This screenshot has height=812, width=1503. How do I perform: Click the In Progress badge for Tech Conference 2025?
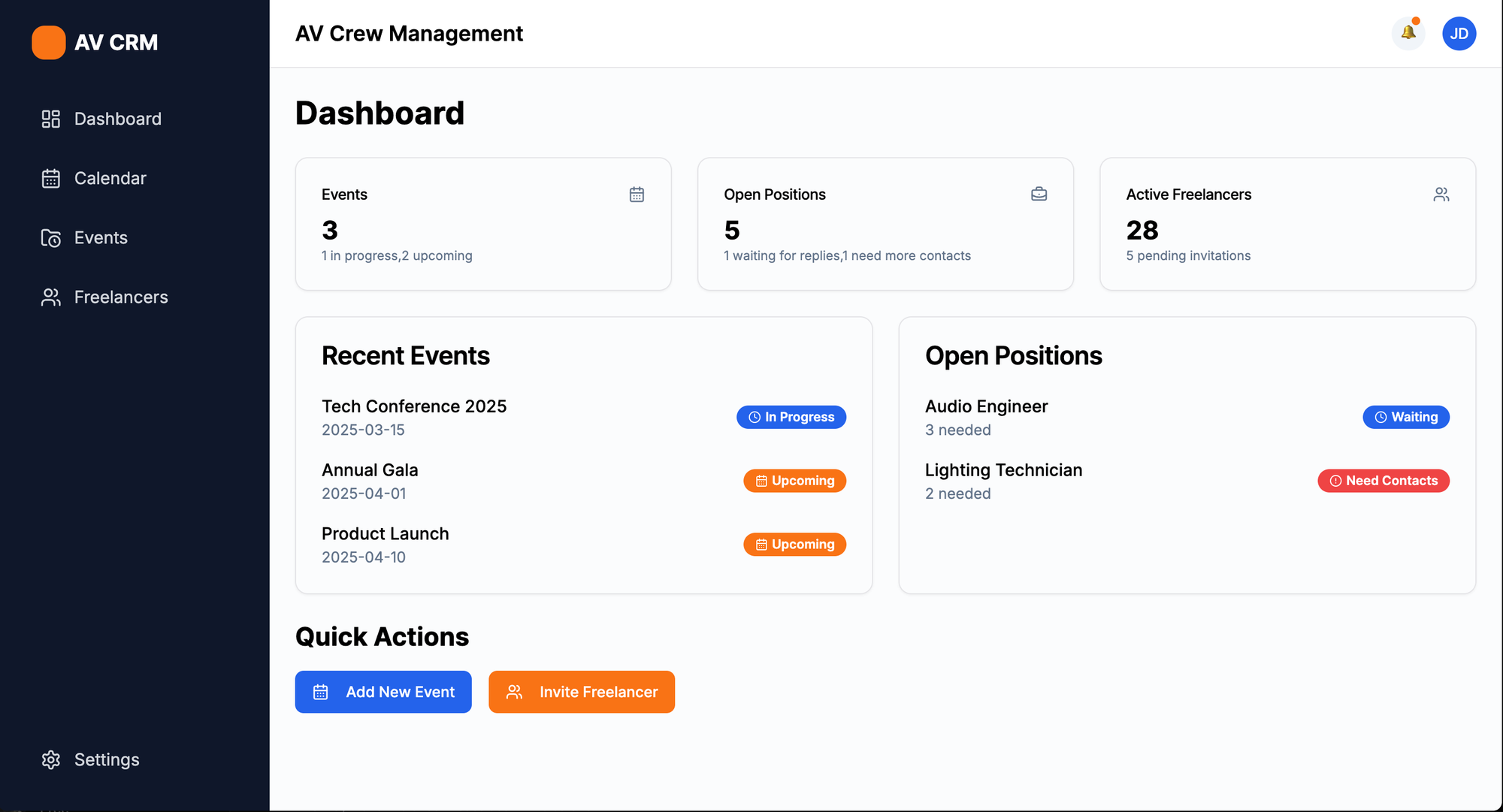[791, 417]
